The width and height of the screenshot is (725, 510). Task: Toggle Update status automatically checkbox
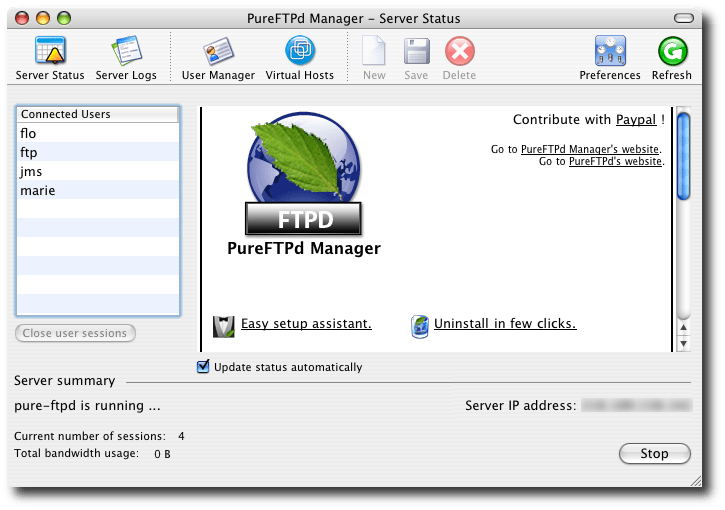point(203,367)
